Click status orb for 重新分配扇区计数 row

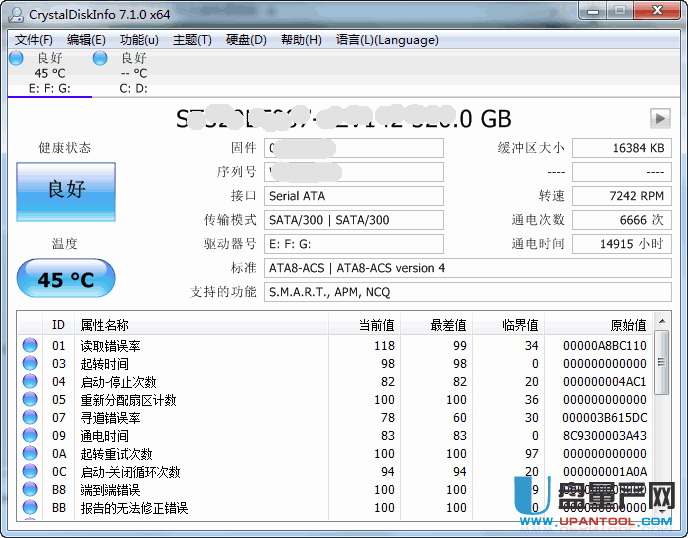[30, 400]
